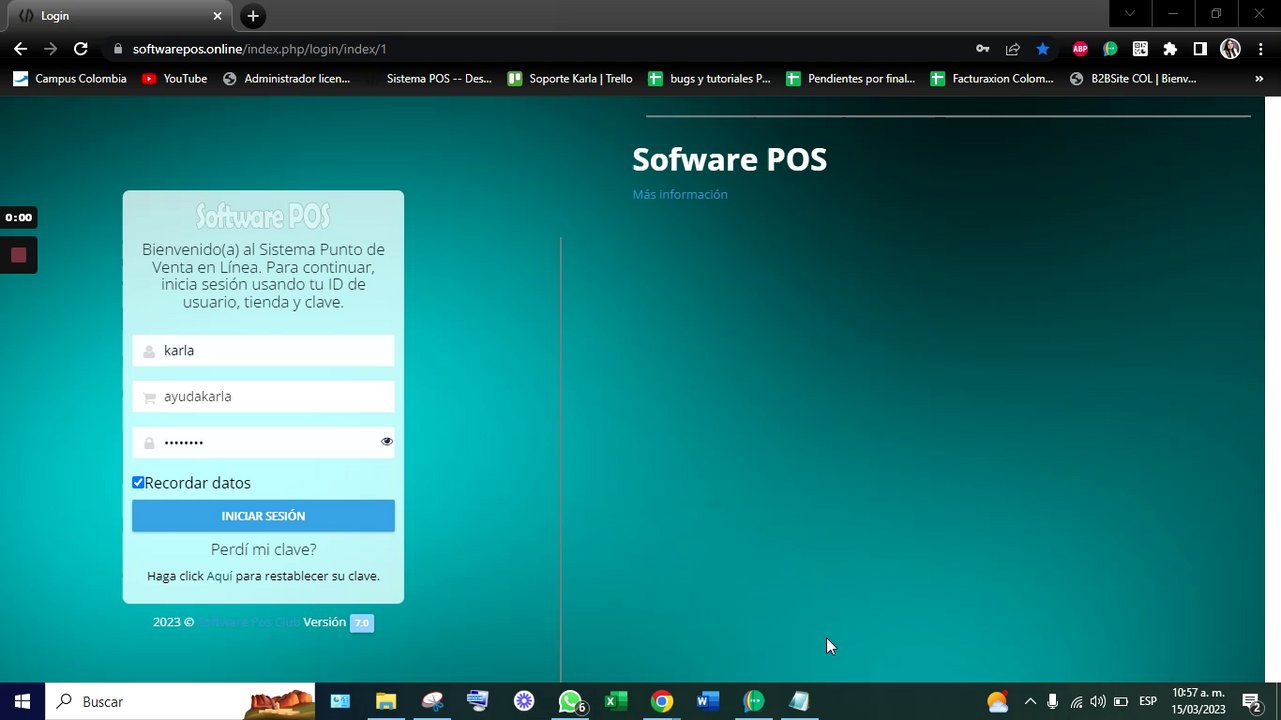Switch to Chrome in the taskbar
Image resolution: width=1281 pixels, height=720 pixels.
tap(662, 702)
